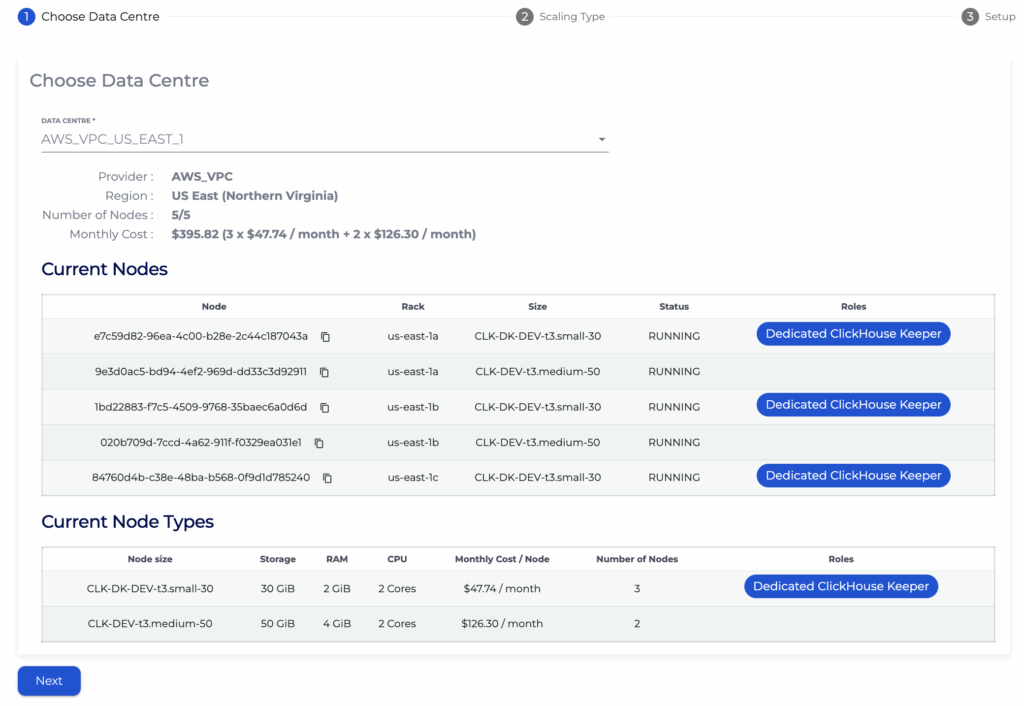1024x706 pixels.
Task: Click the step 1 circle icon
Action: pyautogui.click(x=26, y=17)
